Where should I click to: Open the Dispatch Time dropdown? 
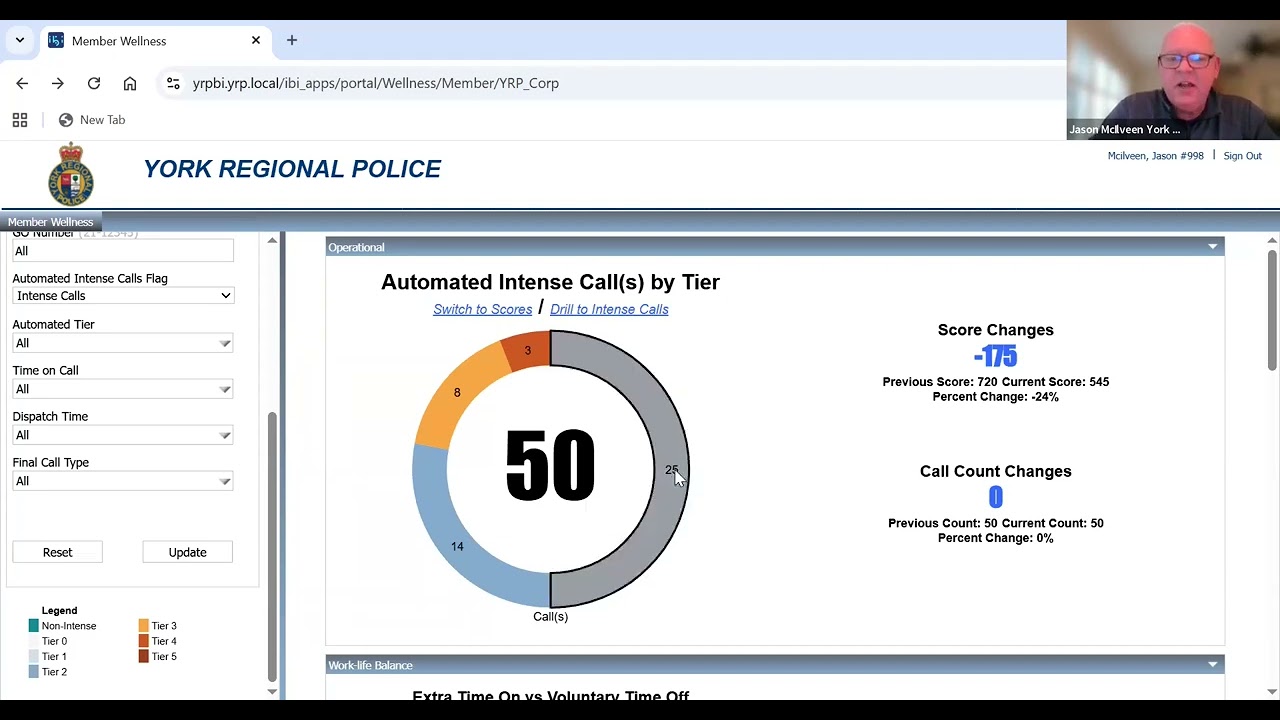tap(123, 435)
